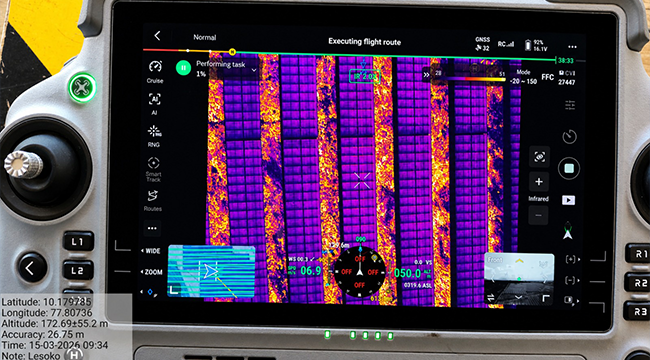Tap the 06.9 speed readout
This screenshot has height=360, width=650.
point(311,271)
